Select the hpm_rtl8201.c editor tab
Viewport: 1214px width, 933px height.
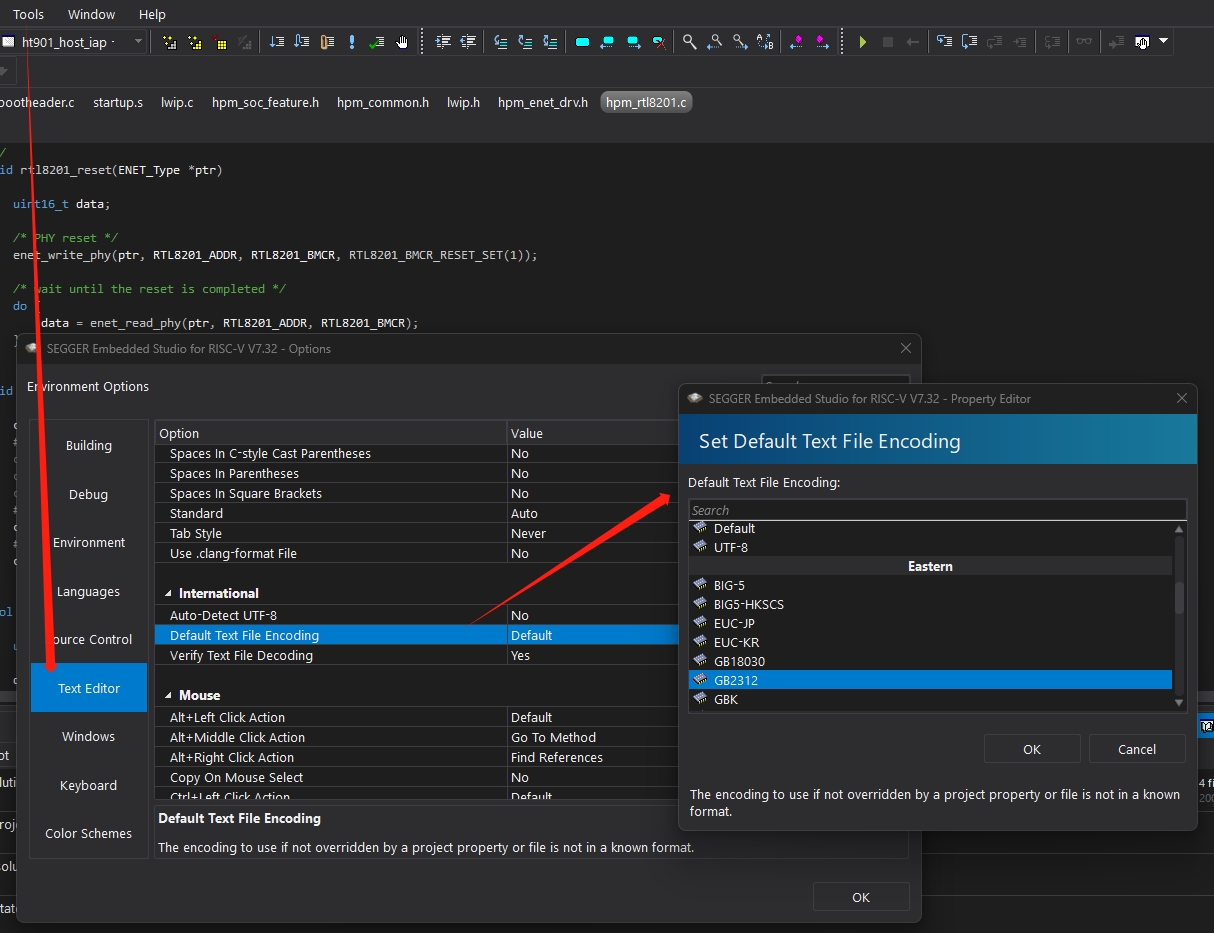(x=647, y=102)
